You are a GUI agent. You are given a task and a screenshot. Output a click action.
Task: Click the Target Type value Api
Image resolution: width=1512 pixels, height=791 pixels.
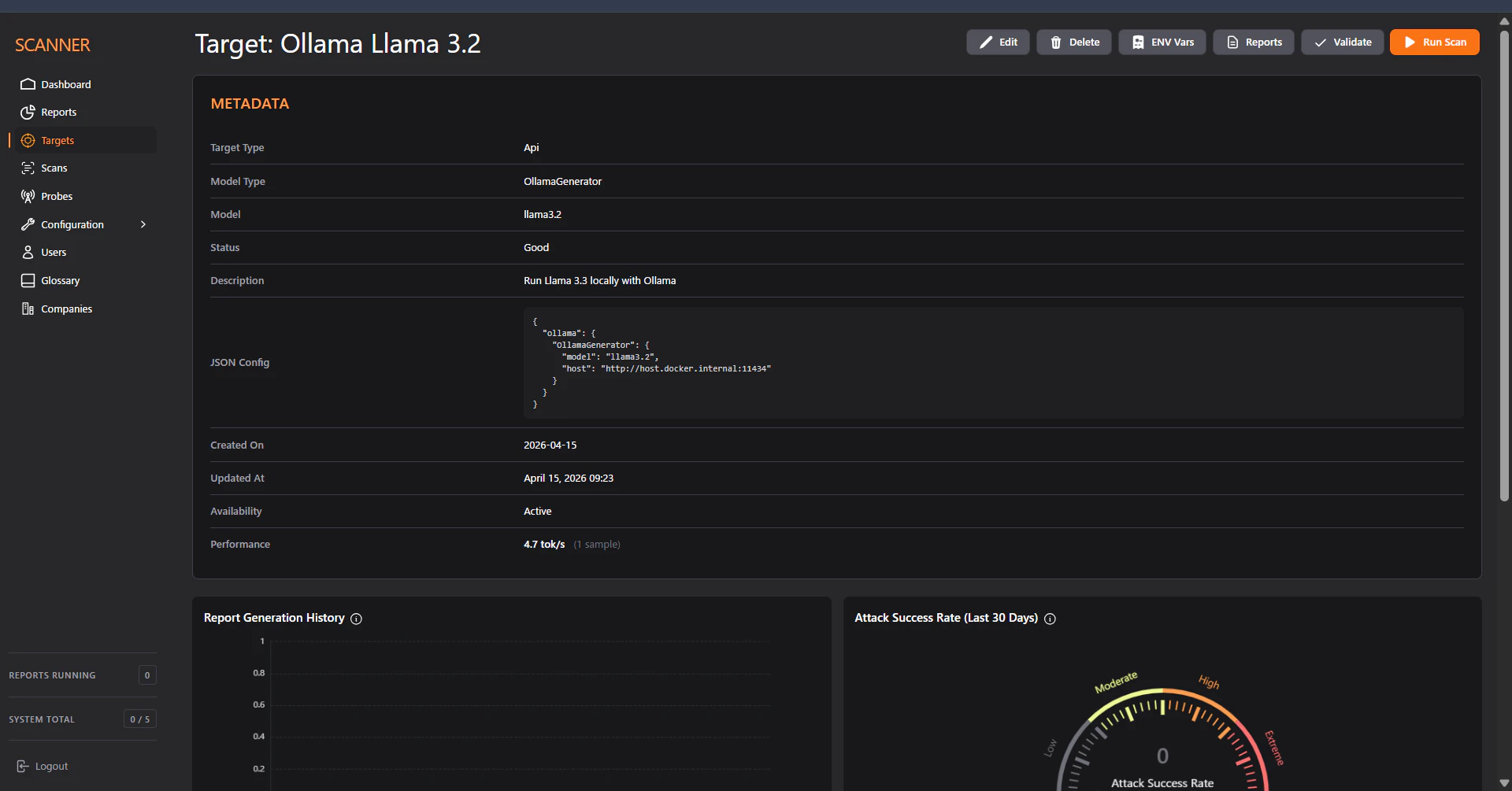532,148
